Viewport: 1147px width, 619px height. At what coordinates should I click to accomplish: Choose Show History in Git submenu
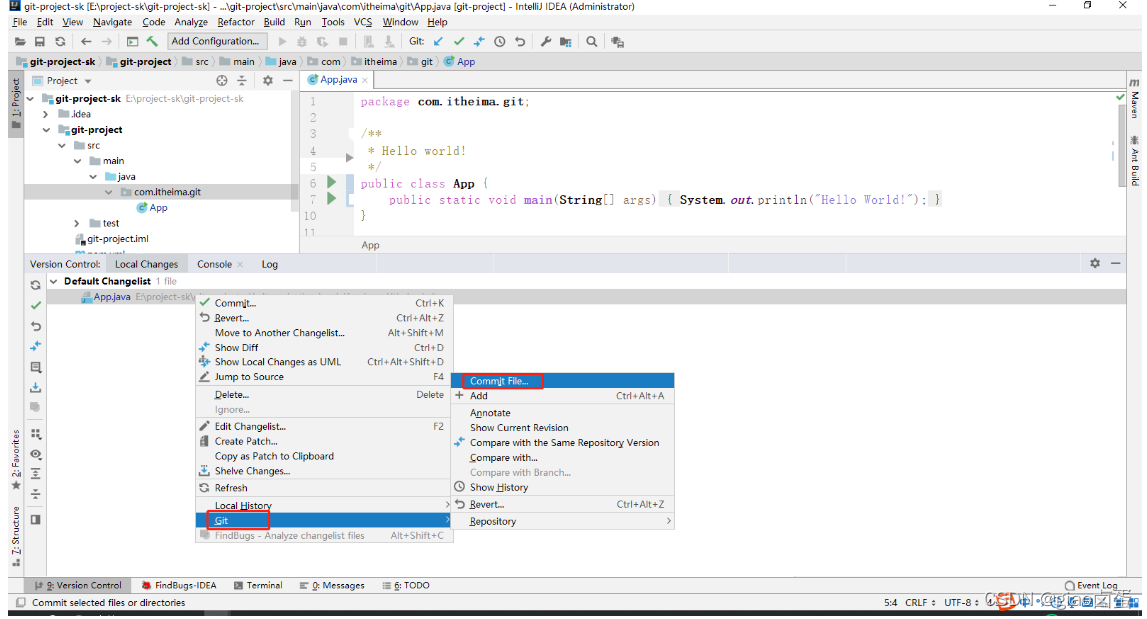point(563,487)
